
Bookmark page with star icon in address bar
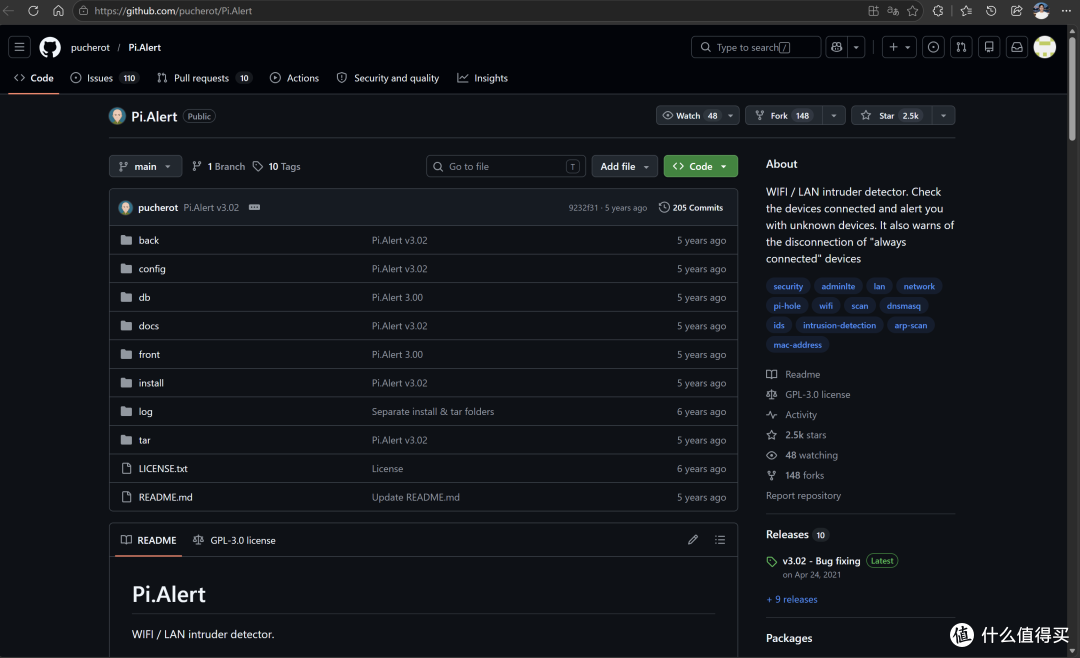[x=913, y=10]
